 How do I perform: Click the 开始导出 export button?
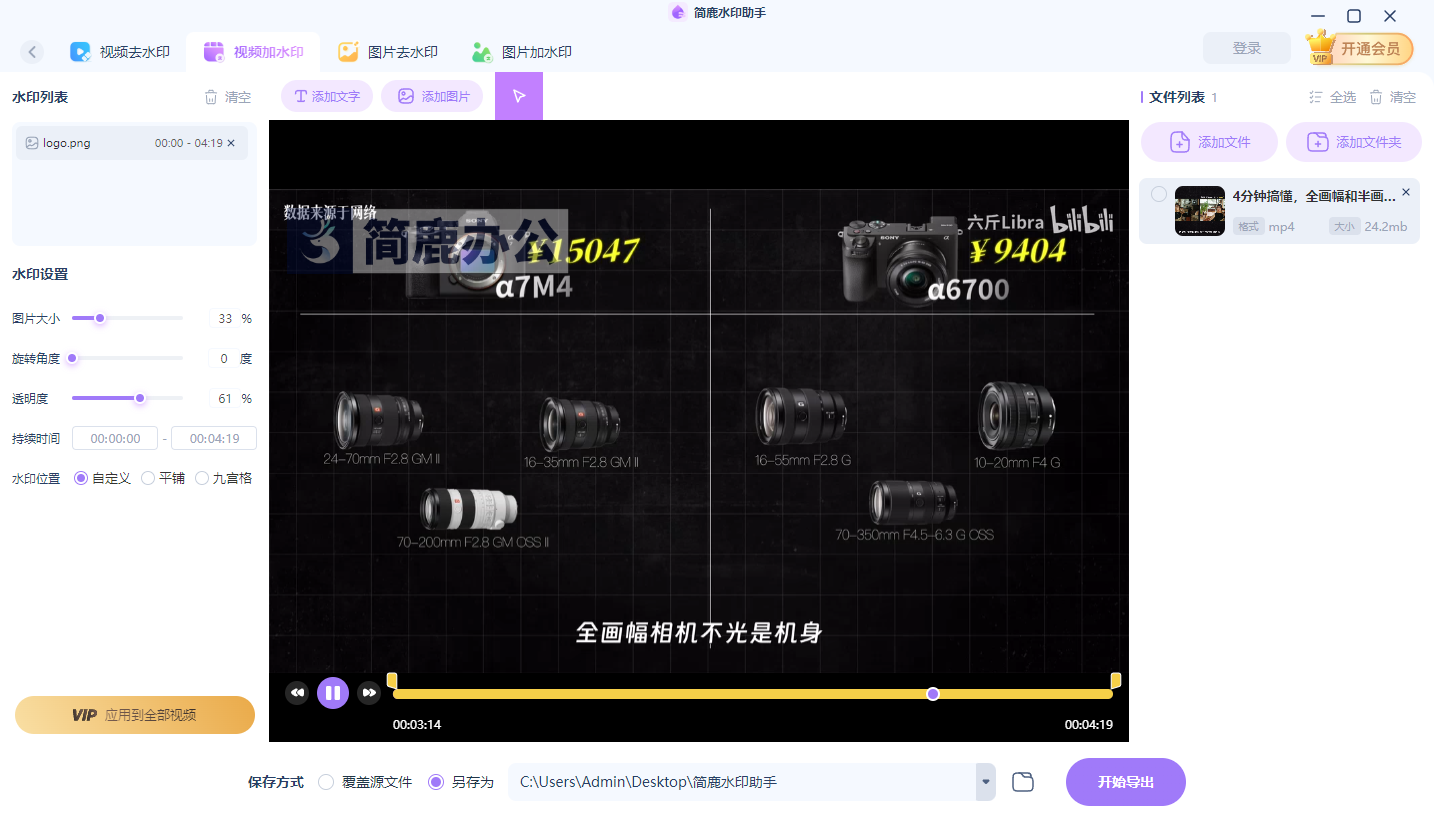coord(1124,781)
